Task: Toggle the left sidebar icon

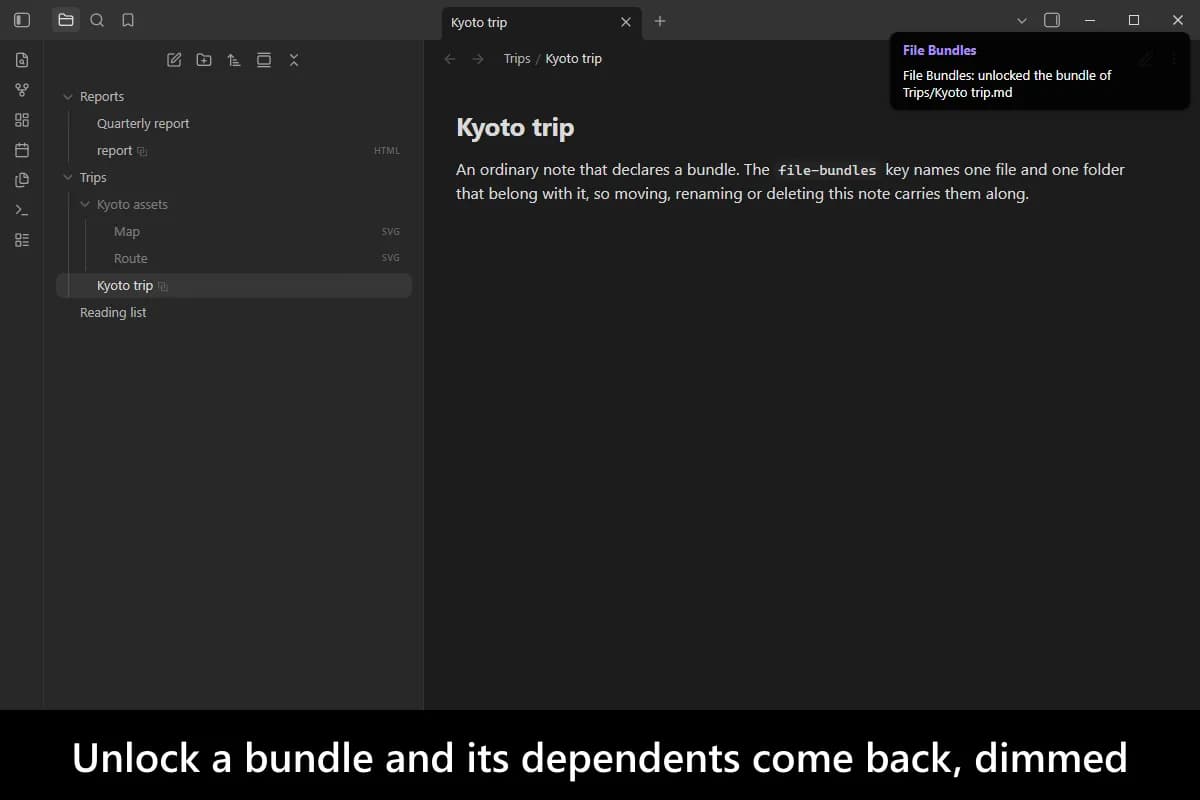Action: [x=22, y=20]
